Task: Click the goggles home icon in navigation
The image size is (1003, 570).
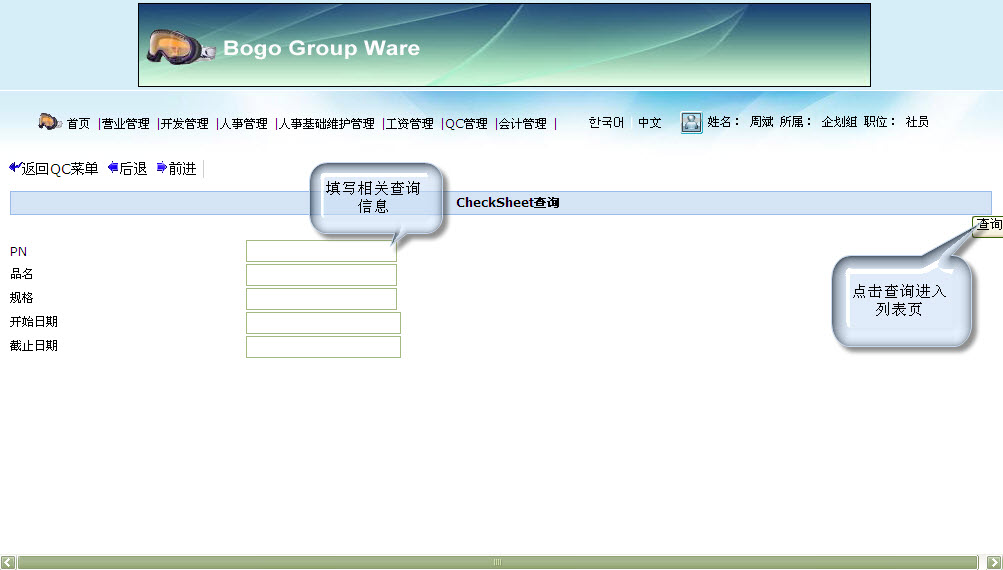Action: [49, 122]
